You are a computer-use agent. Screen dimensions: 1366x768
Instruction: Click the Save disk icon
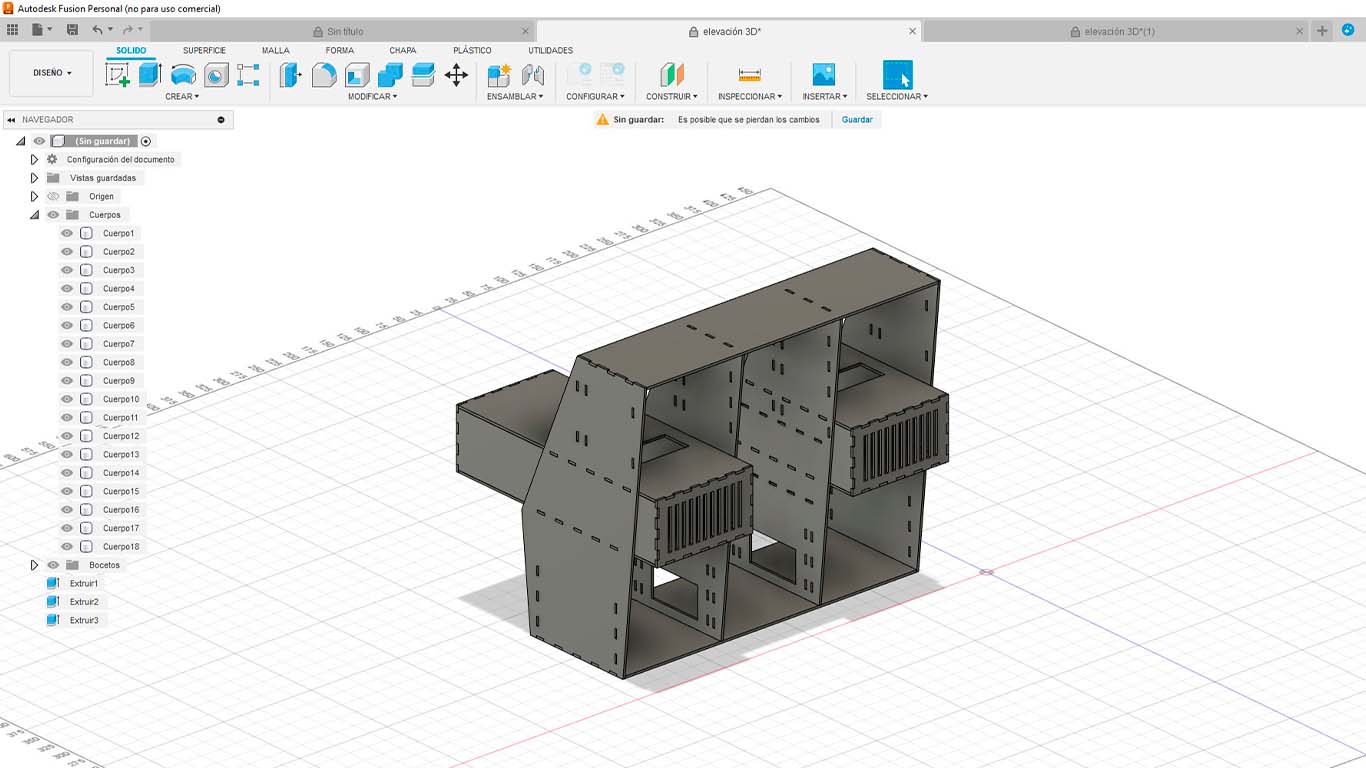tap(72, 30)
